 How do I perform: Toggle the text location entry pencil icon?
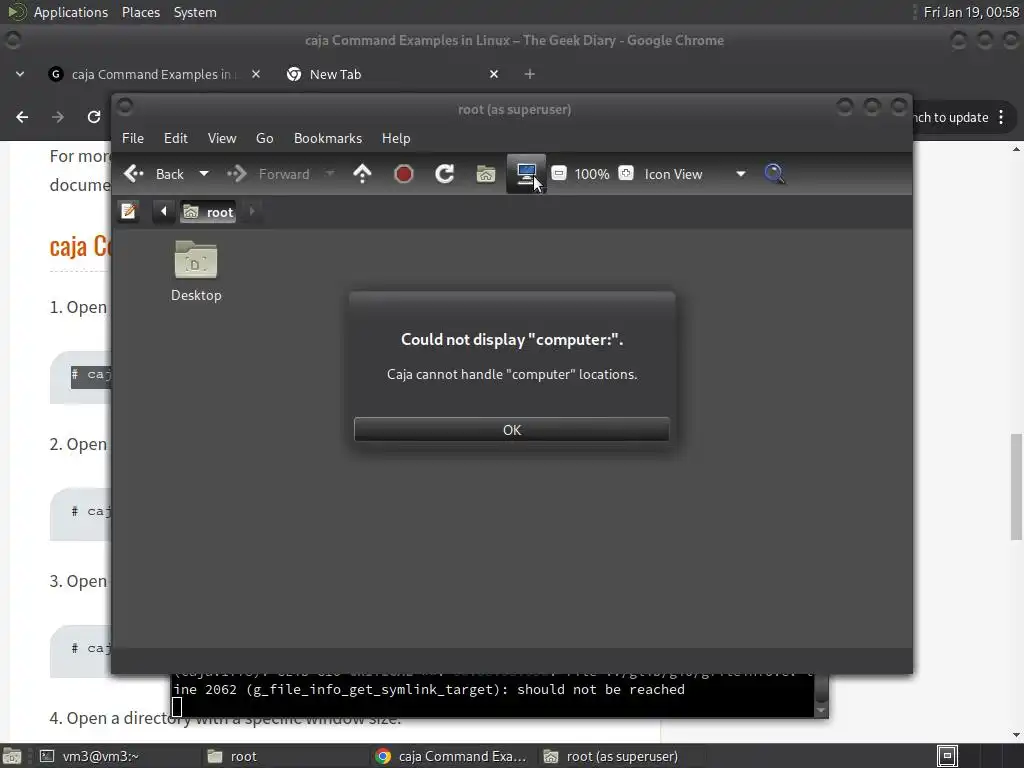click(x=129, y=212)
